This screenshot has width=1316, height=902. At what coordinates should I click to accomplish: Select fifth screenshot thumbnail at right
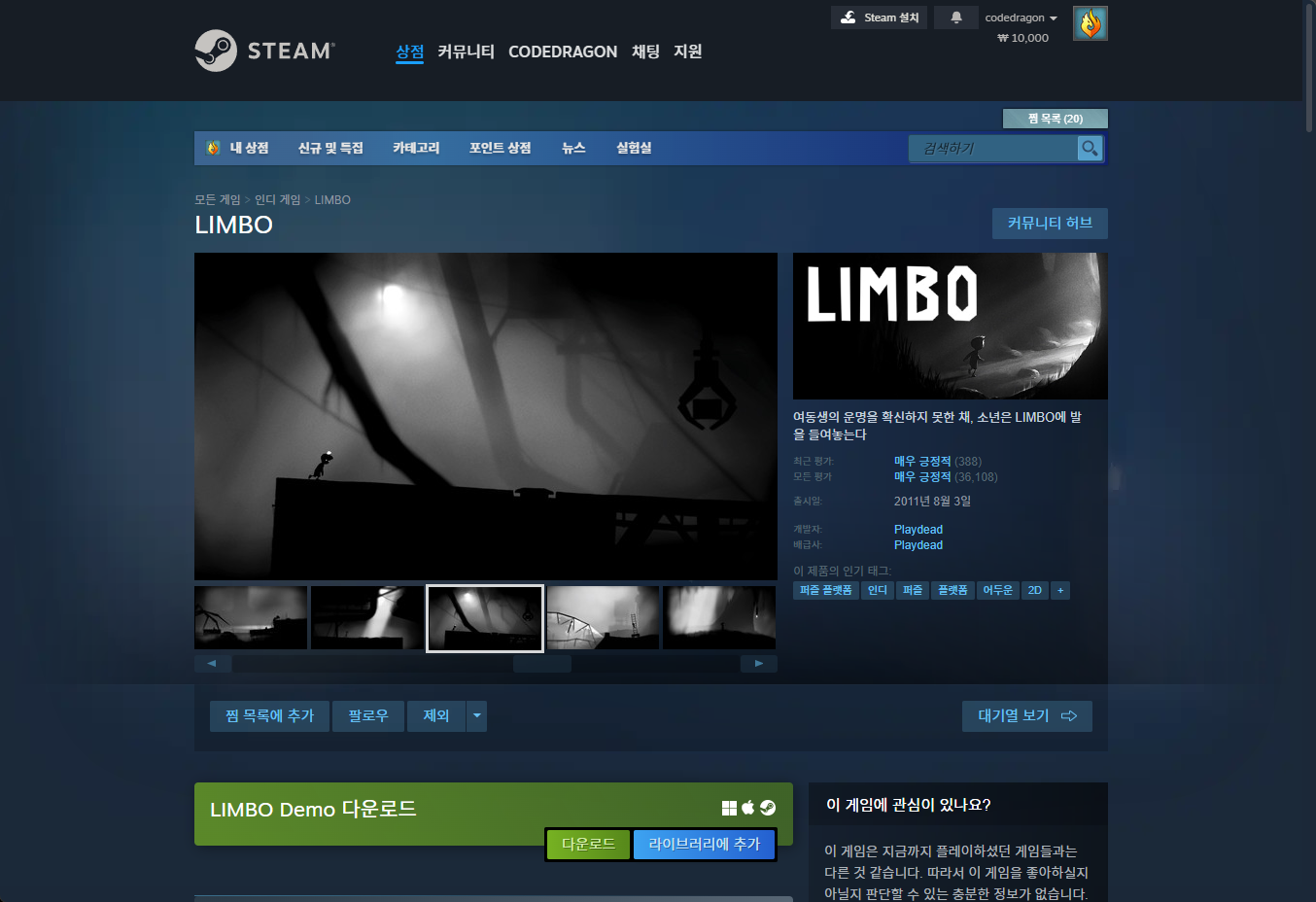tap(719, 618)
